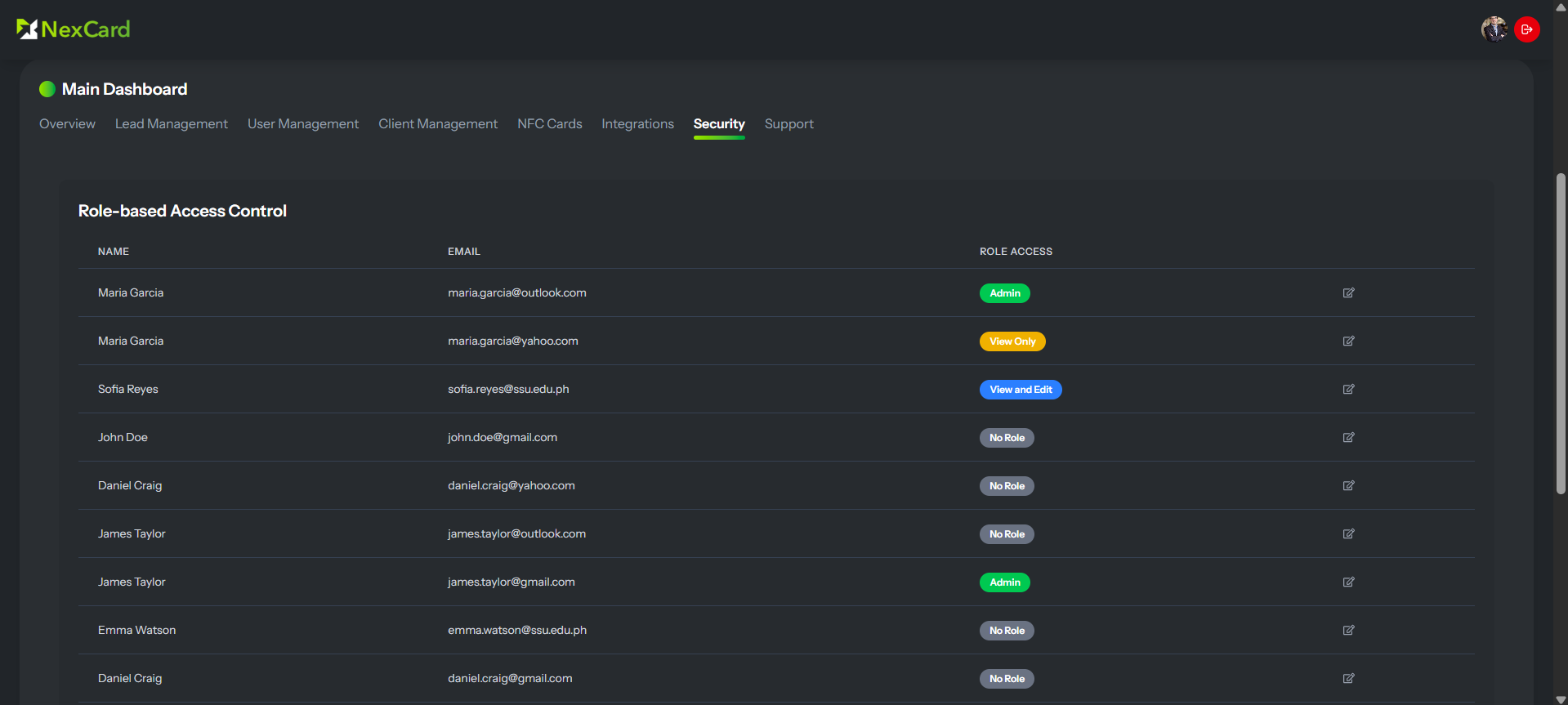Open edit for John Doe's role
Image resolution: width=1568 pixels, height=705 pixels.
tap(1348, 437)
